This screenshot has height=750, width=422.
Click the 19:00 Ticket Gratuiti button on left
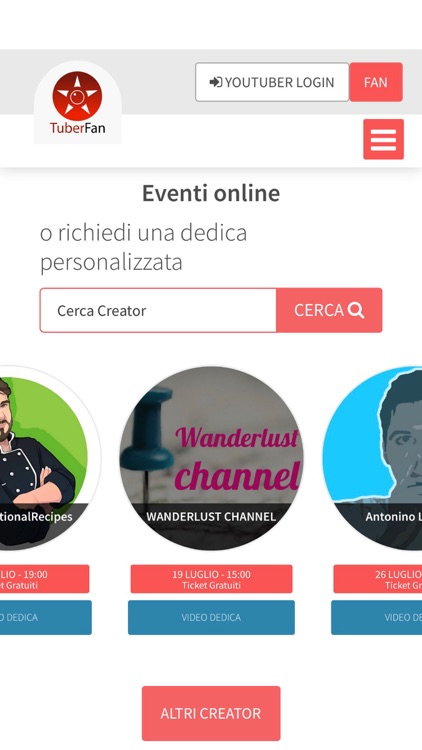click(44, 579)
